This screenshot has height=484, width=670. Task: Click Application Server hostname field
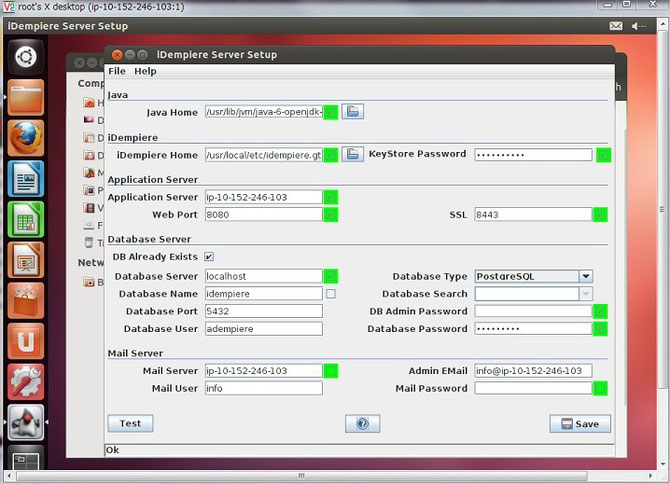point(264,197)
